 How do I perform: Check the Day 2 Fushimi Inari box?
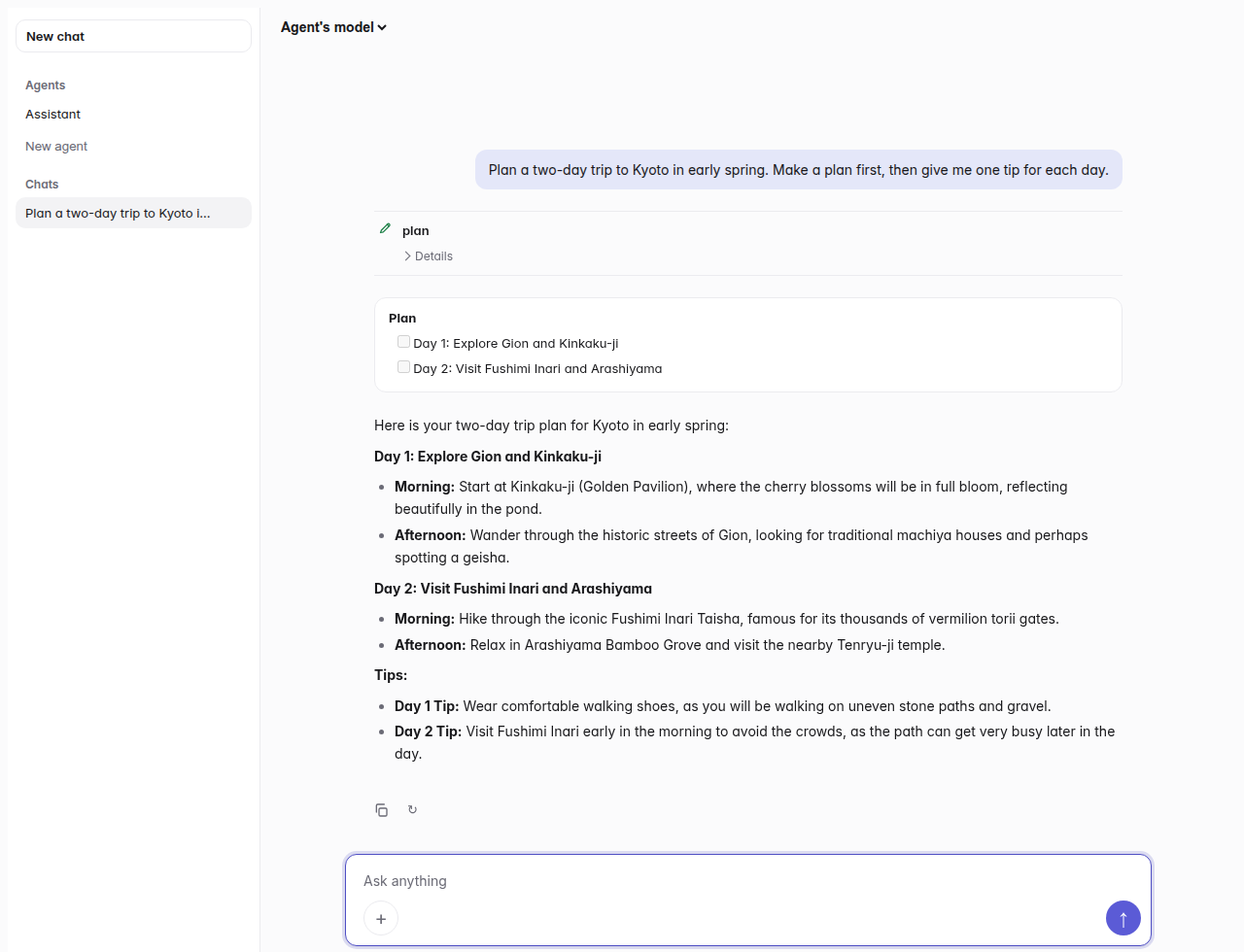pos(403,367)
